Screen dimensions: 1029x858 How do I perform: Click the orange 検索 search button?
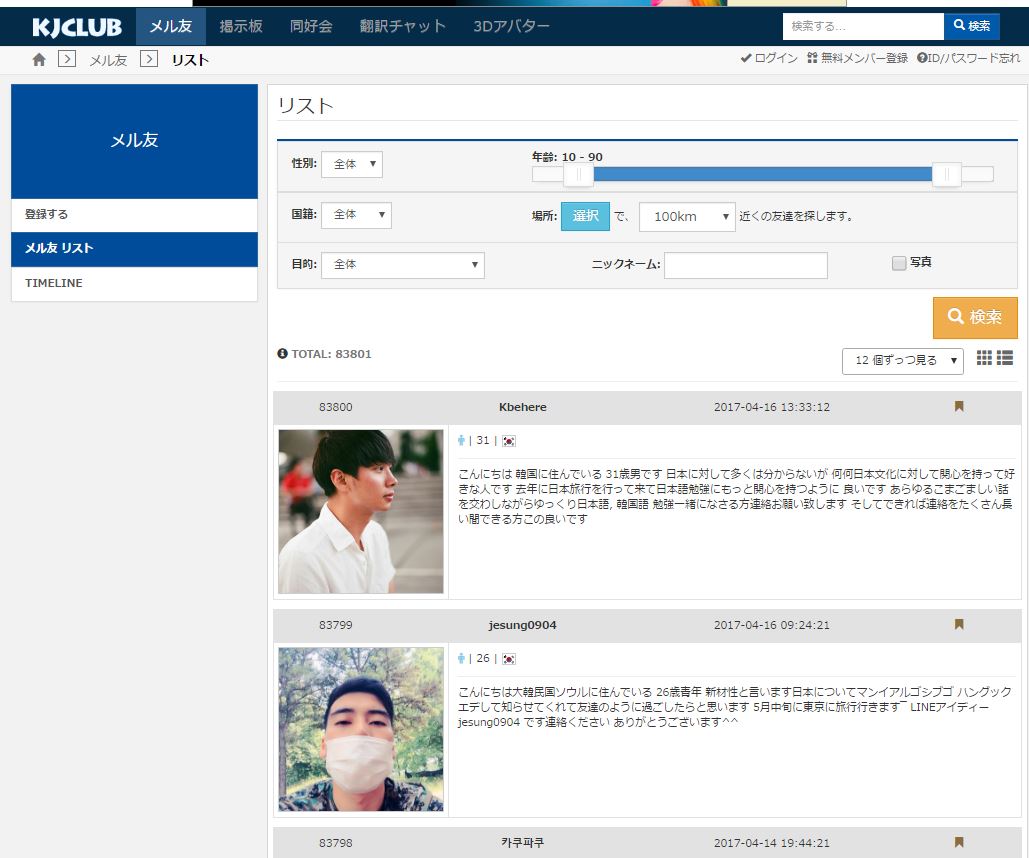975,317
